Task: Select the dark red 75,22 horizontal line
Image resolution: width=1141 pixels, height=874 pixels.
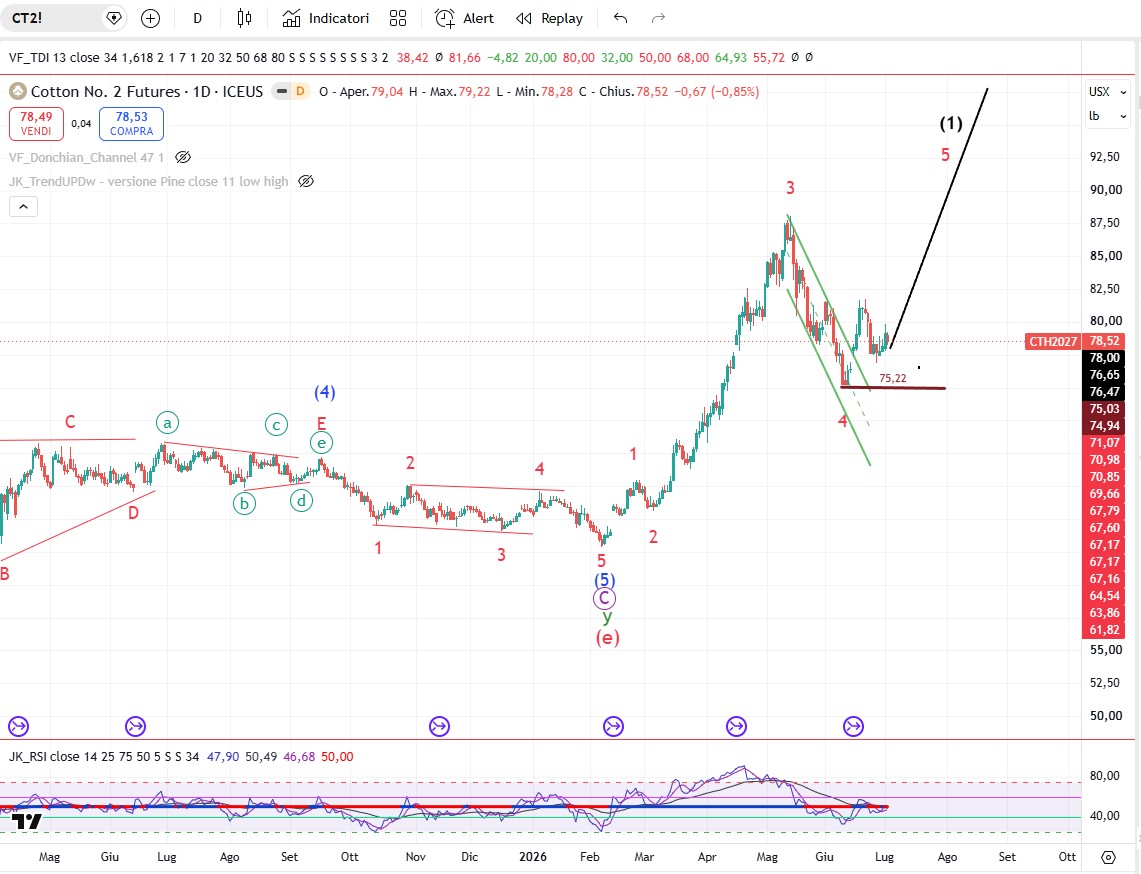Action: click(x=893, y=388)
